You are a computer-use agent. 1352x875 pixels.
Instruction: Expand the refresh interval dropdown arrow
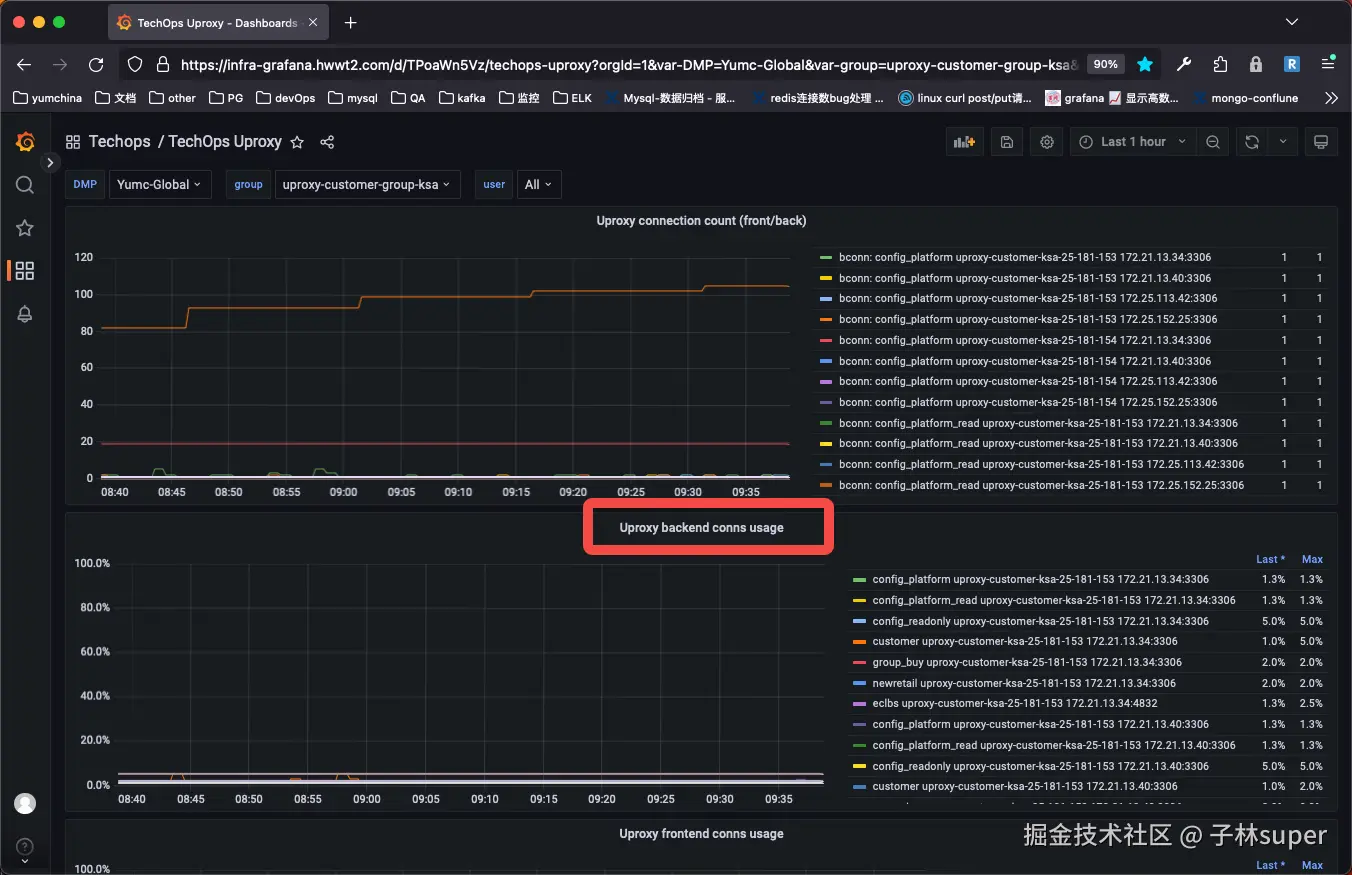[x=1282, y=142]
